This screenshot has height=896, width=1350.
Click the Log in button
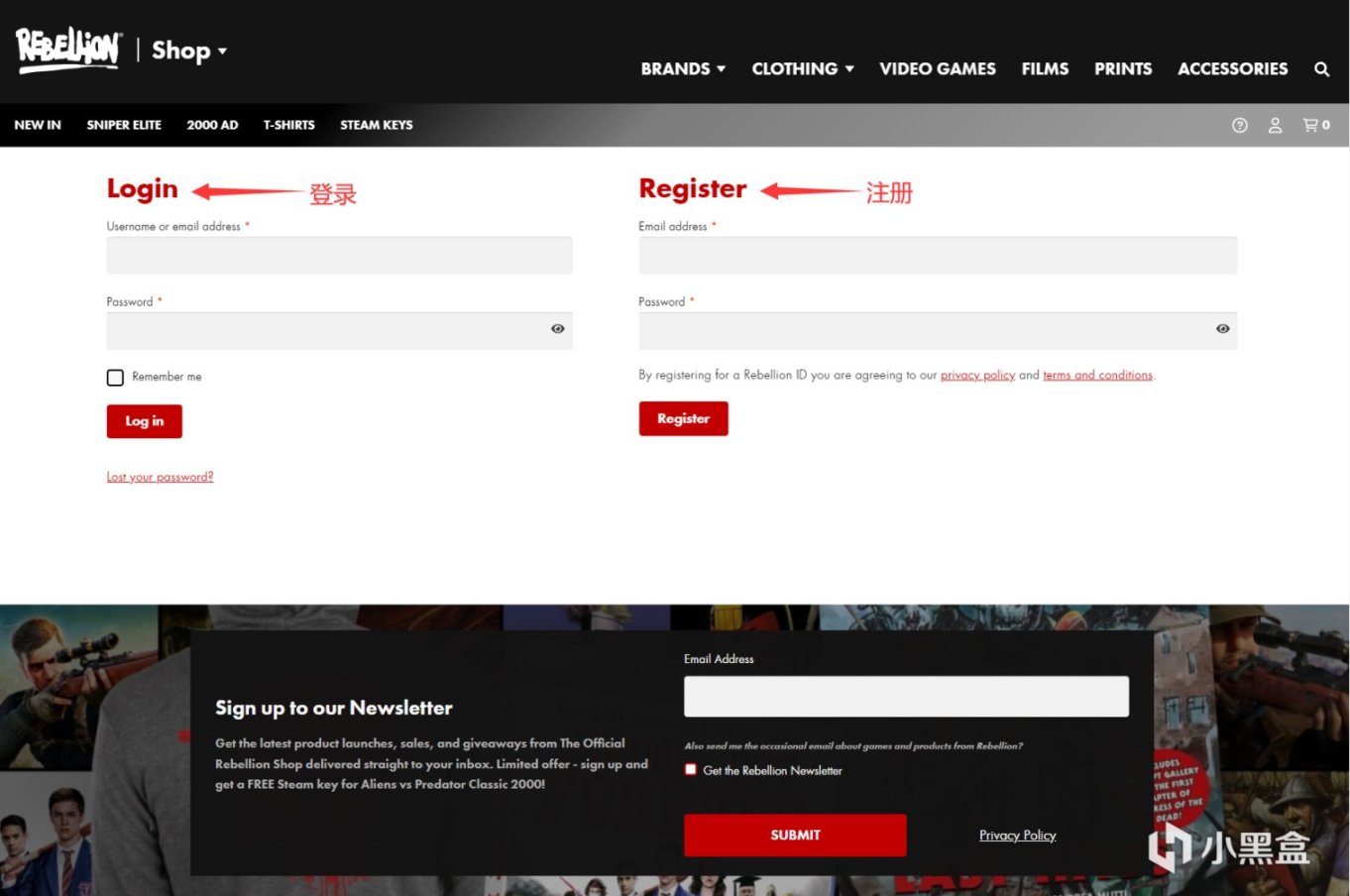coord(145,421)
